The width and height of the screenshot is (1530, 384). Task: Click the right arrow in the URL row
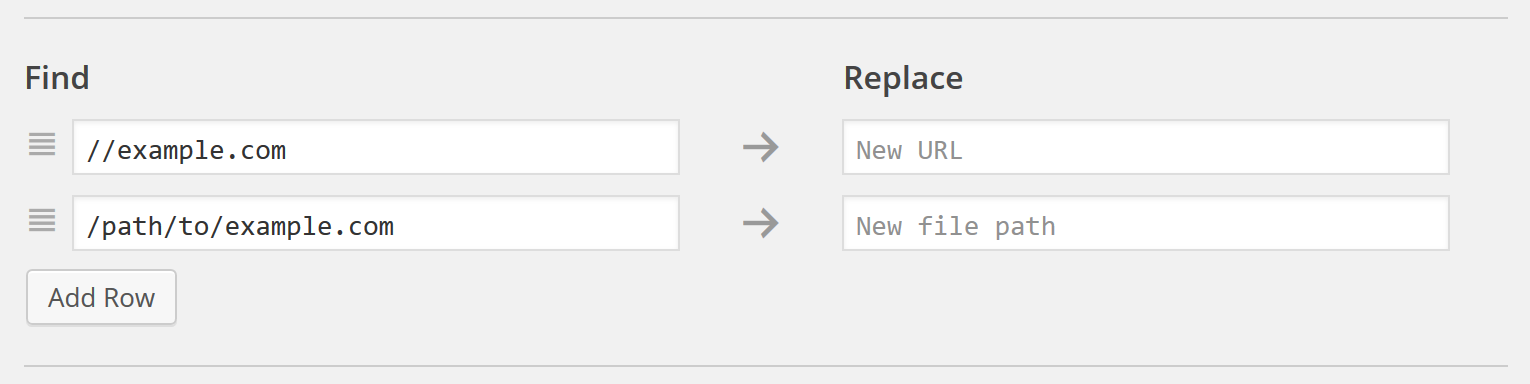tap(760, 148)
